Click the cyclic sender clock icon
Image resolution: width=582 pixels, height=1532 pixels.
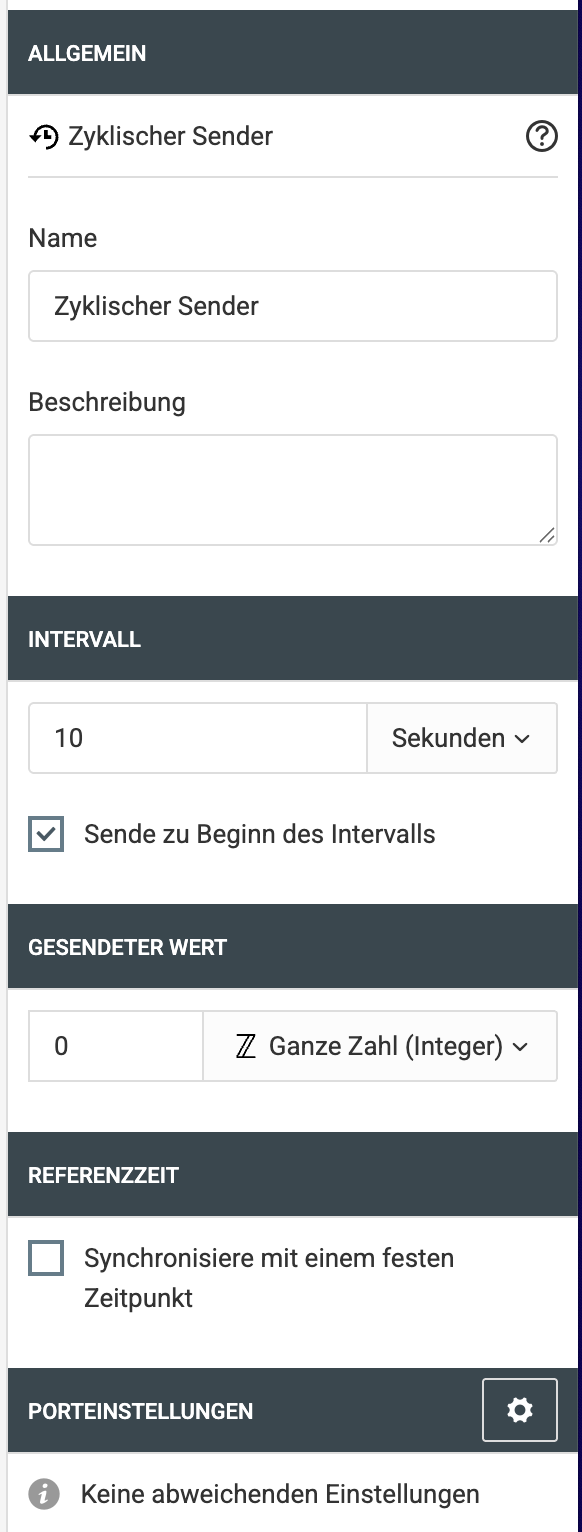pyautogui.click(x=44, y=137)
